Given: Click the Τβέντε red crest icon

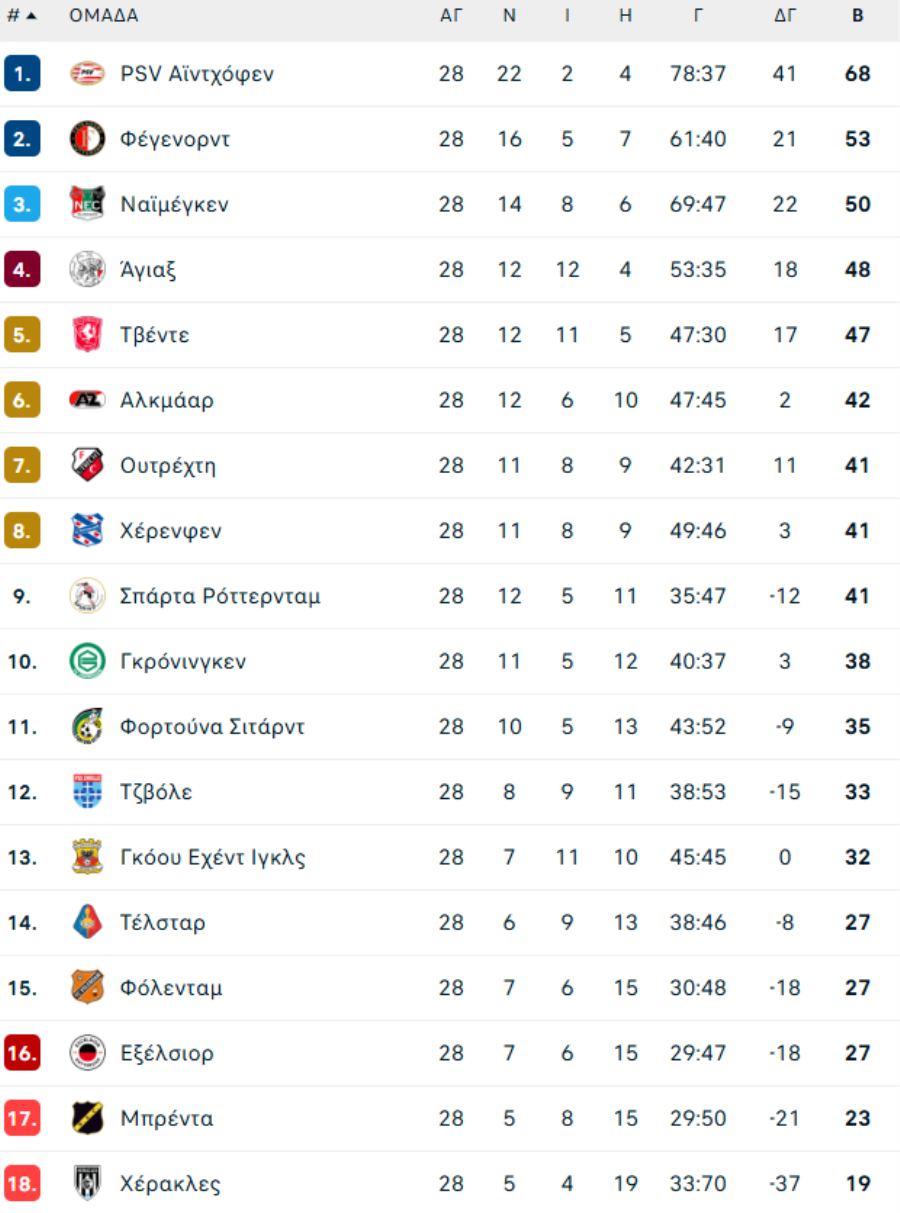Looking at the screenshot, I should pos(87,335).
